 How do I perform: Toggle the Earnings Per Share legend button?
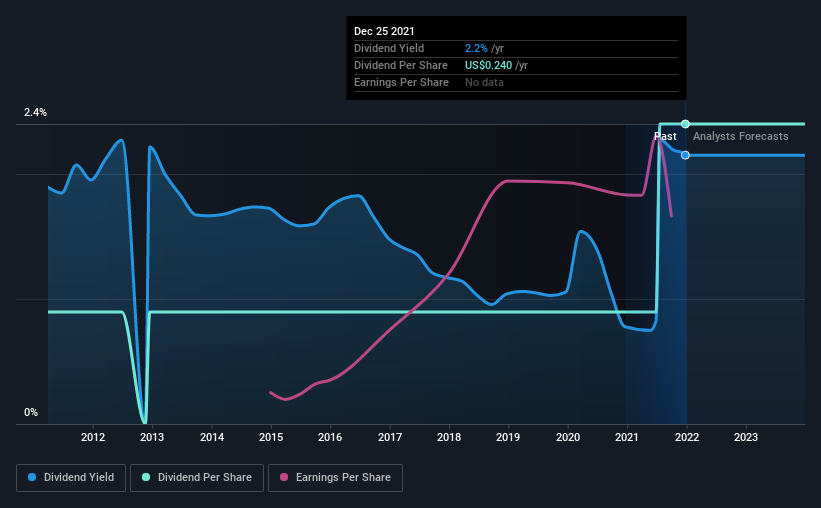336,478
